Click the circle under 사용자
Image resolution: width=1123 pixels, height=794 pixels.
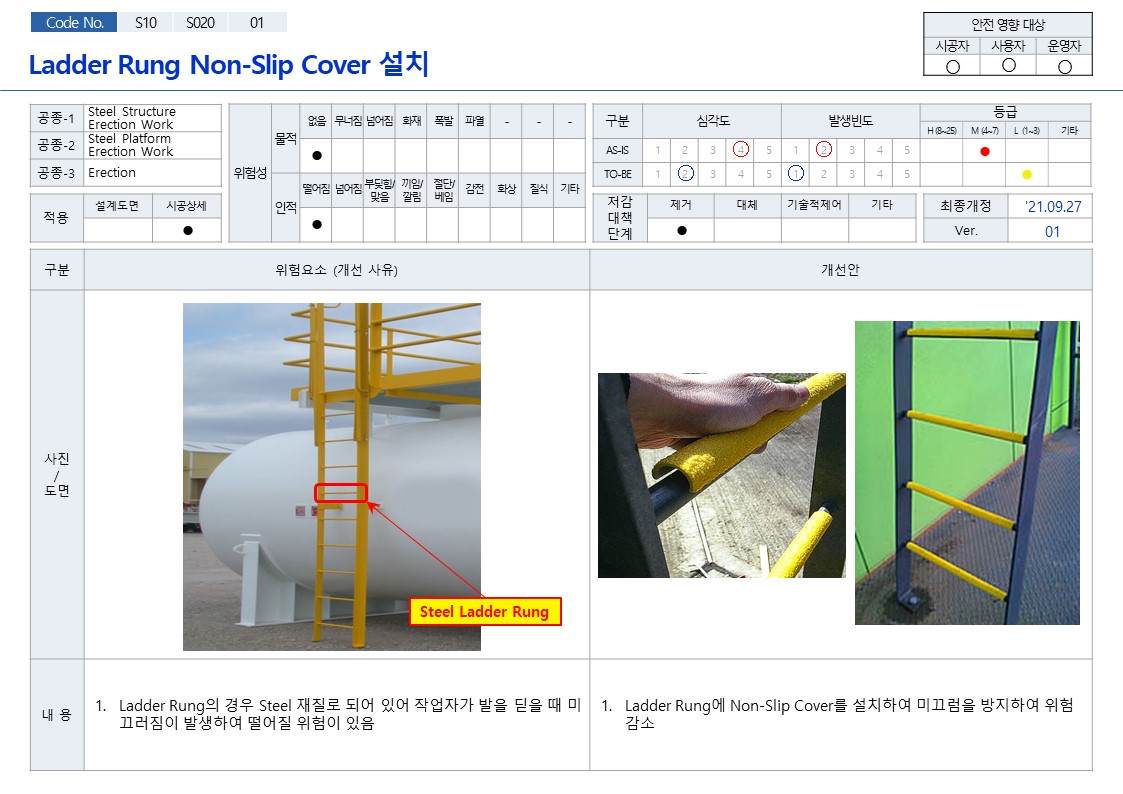point(1008,65)
